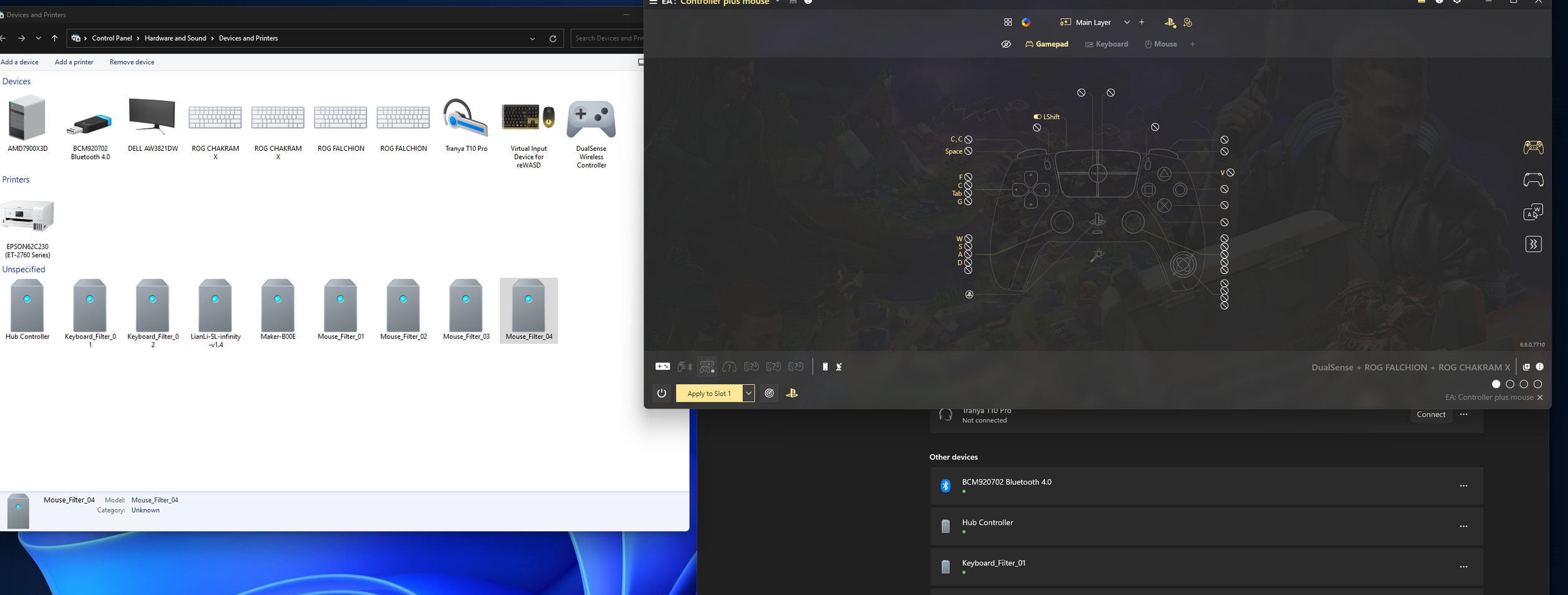Image resolution: width=1568 pixels, height=595 pixels.
Task: Open the Apply to Slot dropdown arrow
Action: (x=748, y=394)
